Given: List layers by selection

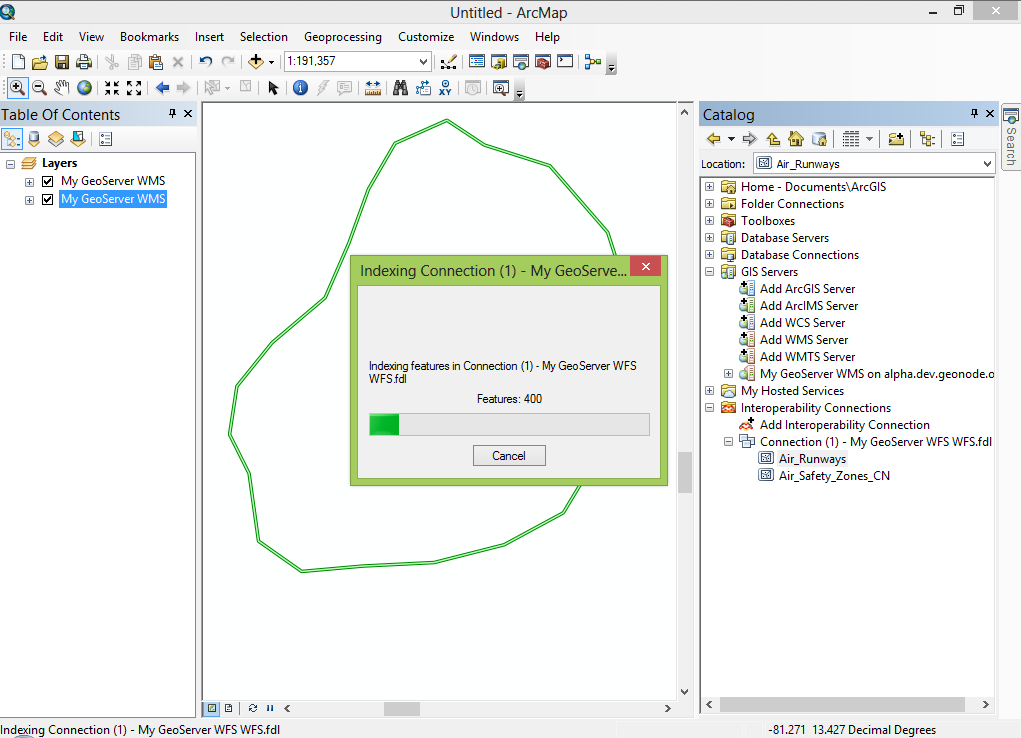Looking at the screenshot, I should coord(78,139).
